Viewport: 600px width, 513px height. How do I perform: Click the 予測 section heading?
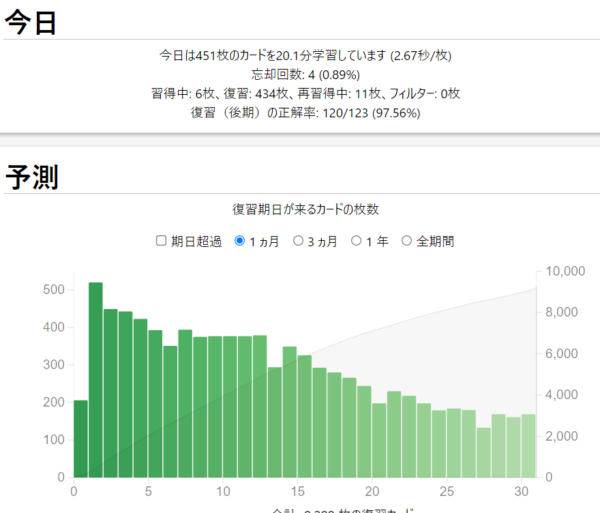click(31, 177)
